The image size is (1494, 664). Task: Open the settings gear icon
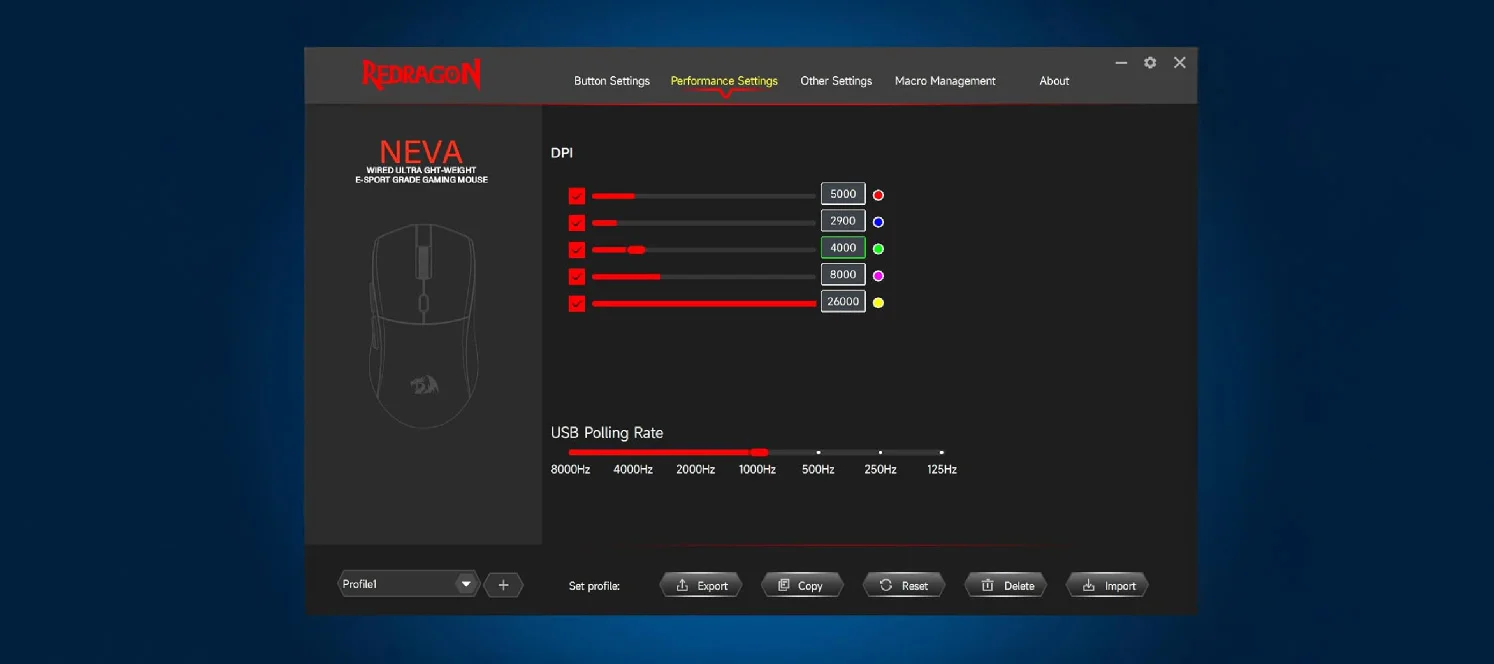(1150, 62)
